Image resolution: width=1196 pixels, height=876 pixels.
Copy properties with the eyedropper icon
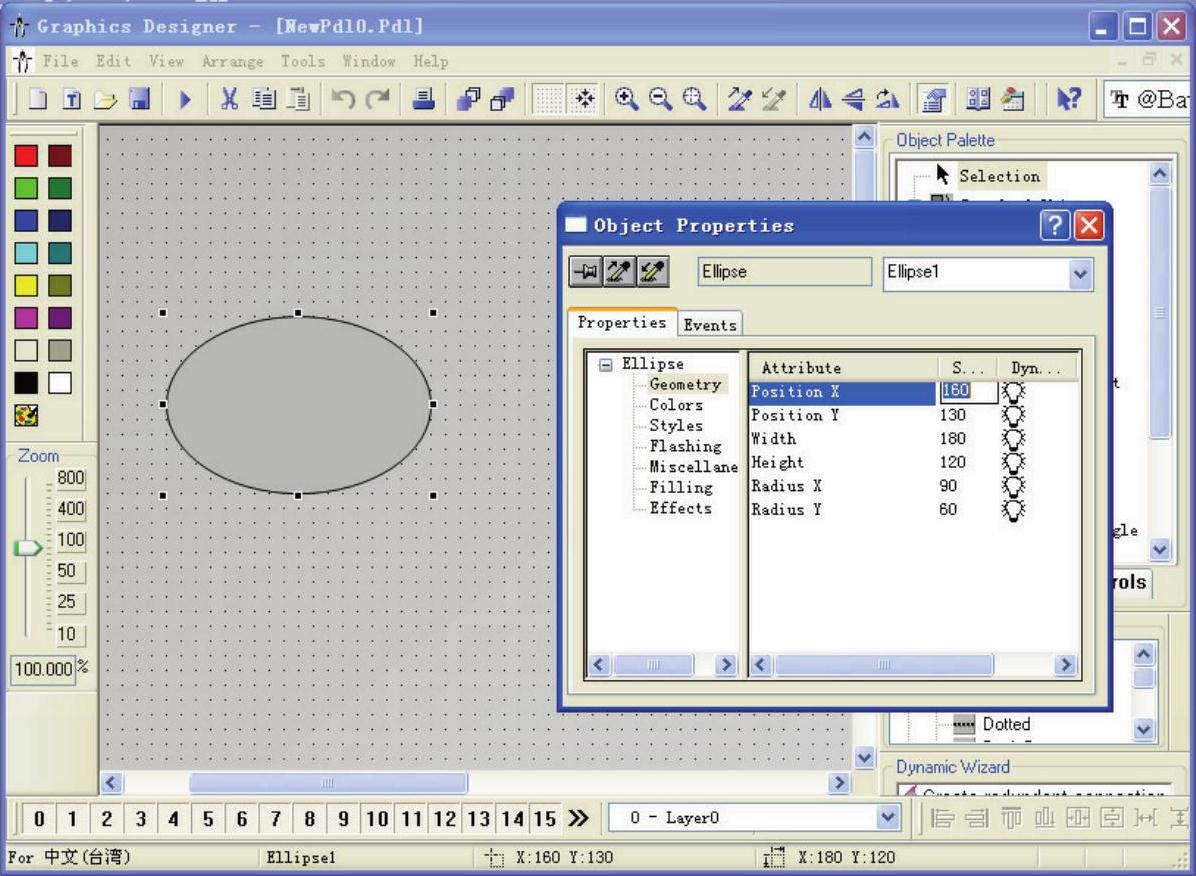(739, 99)
